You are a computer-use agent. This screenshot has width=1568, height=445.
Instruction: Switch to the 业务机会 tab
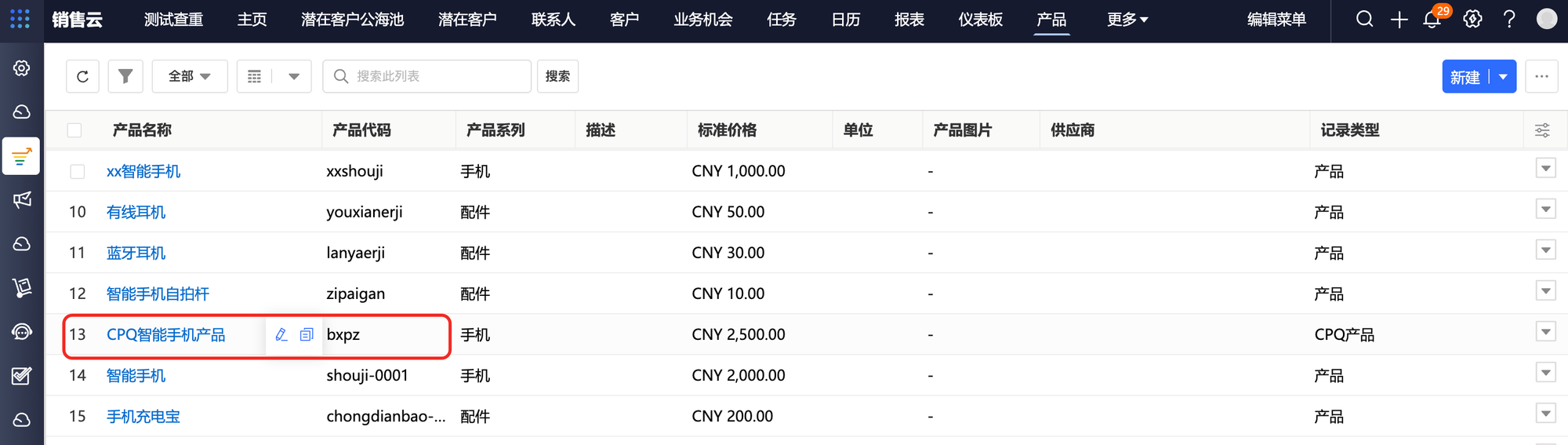702,20
